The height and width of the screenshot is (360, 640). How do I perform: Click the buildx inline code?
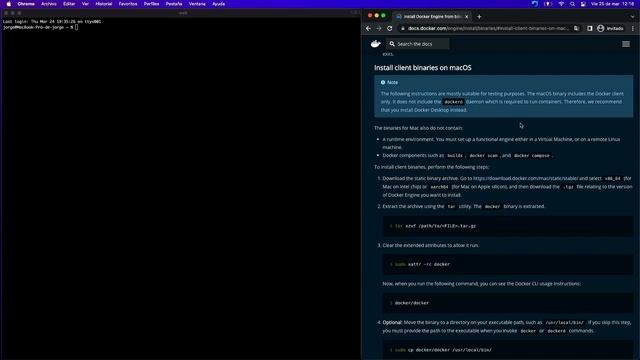455,156
